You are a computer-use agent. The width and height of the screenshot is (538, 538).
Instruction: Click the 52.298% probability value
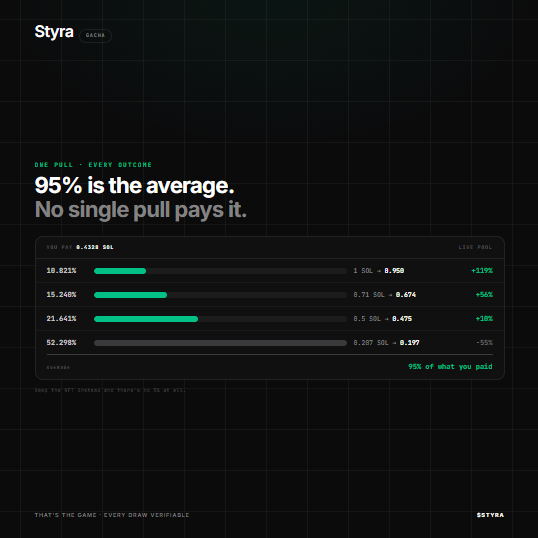61,343
